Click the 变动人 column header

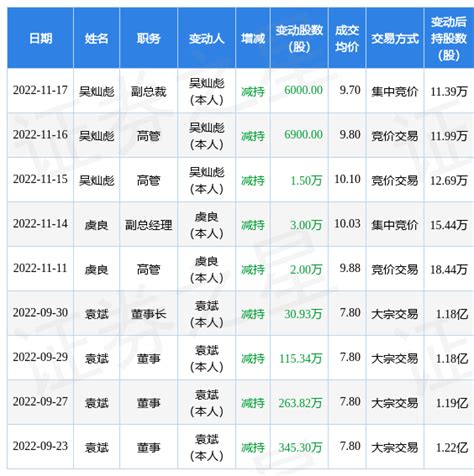coord(207,38)
